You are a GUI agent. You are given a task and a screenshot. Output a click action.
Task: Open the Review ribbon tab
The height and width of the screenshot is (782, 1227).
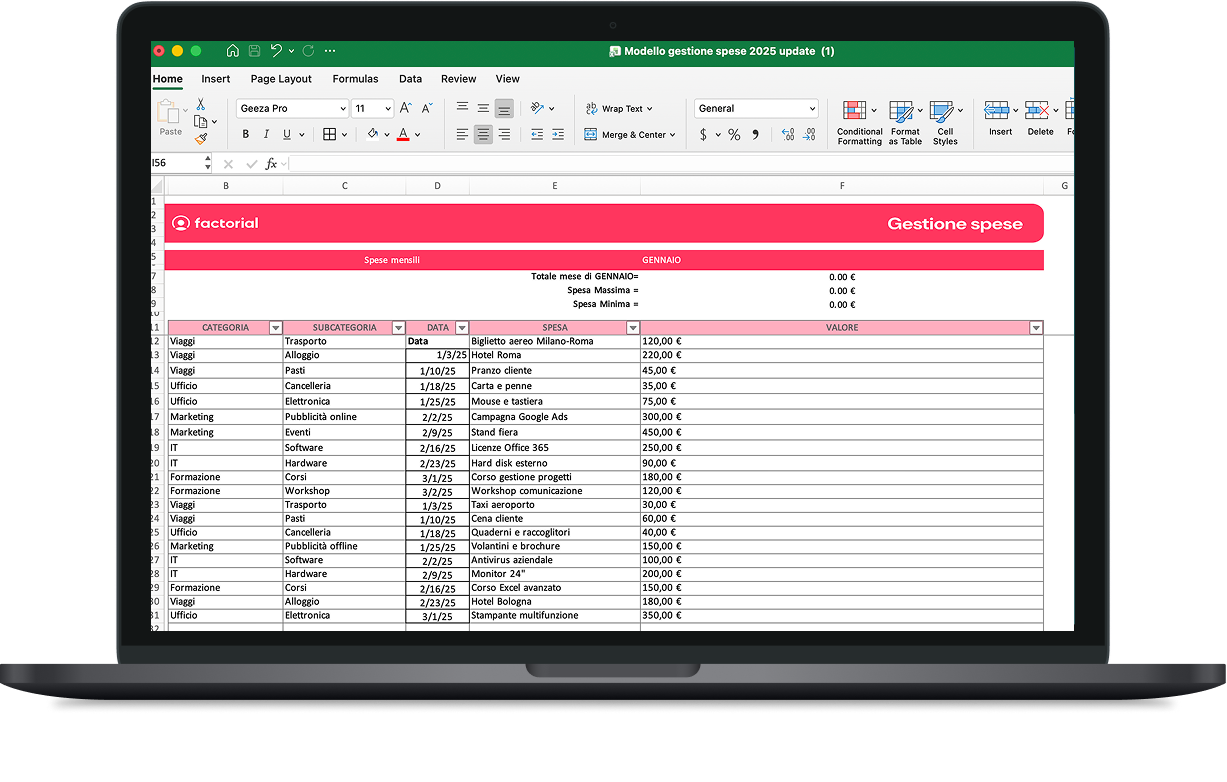[459, 79]
